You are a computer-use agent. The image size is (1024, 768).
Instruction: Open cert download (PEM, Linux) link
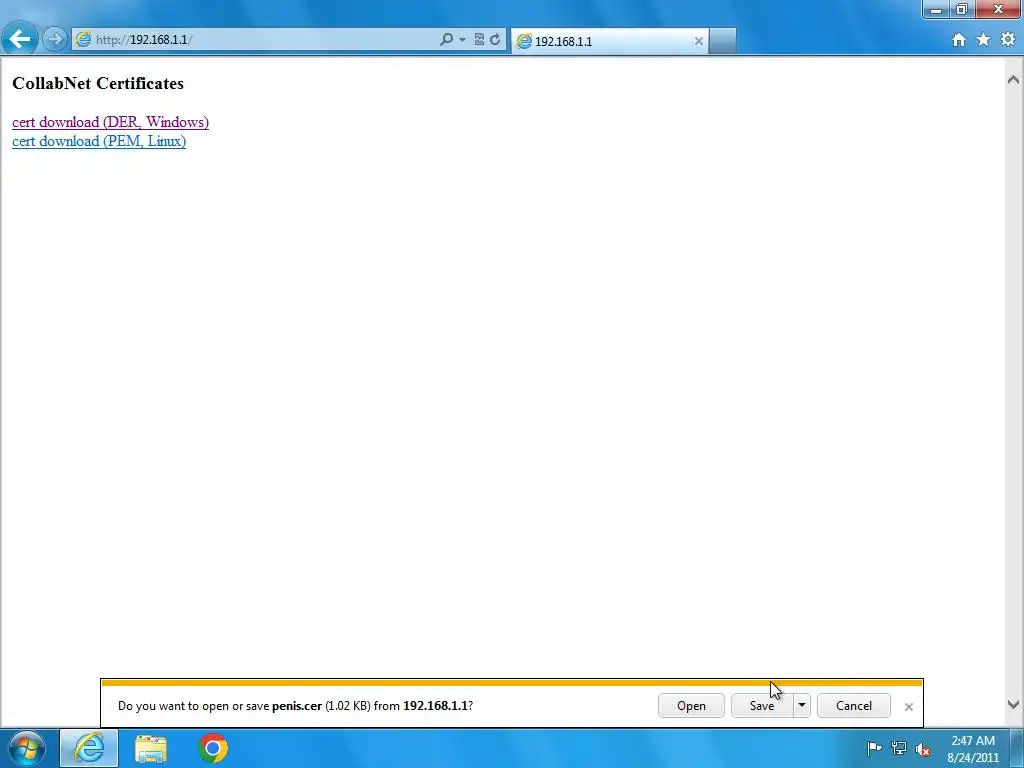(x=99, y=141)
